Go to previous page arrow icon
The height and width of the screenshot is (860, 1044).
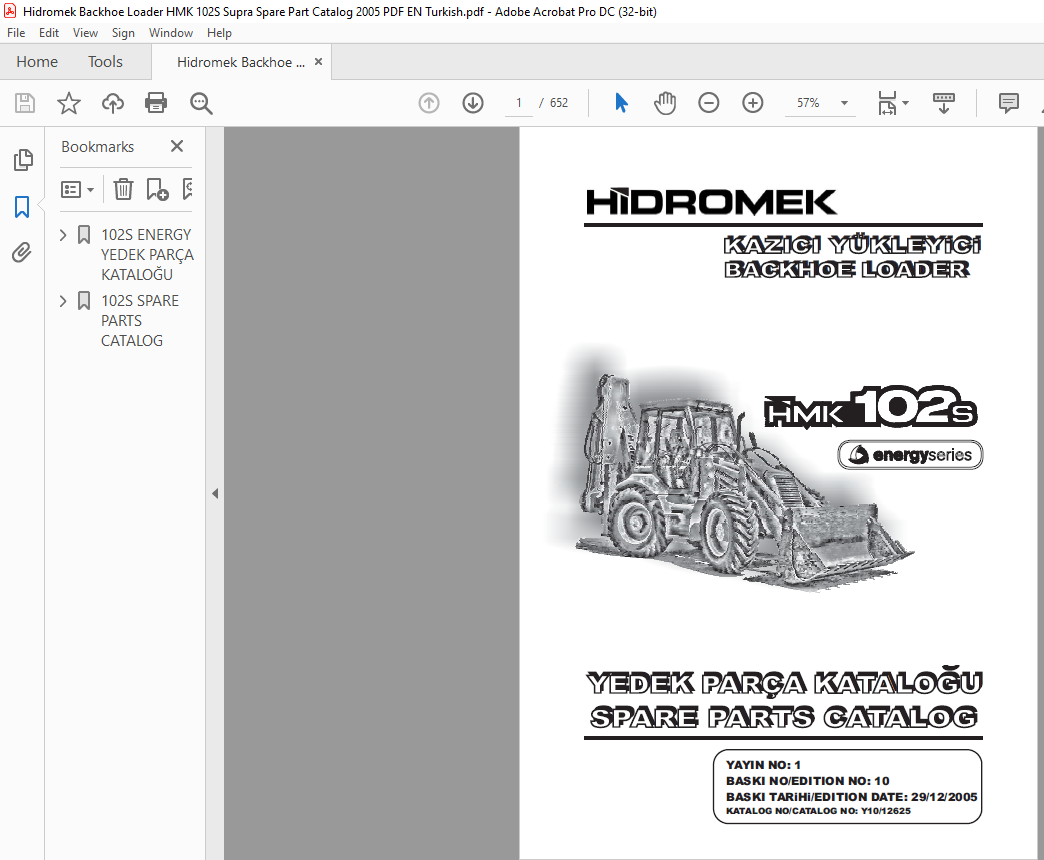(x=429, y=103)
